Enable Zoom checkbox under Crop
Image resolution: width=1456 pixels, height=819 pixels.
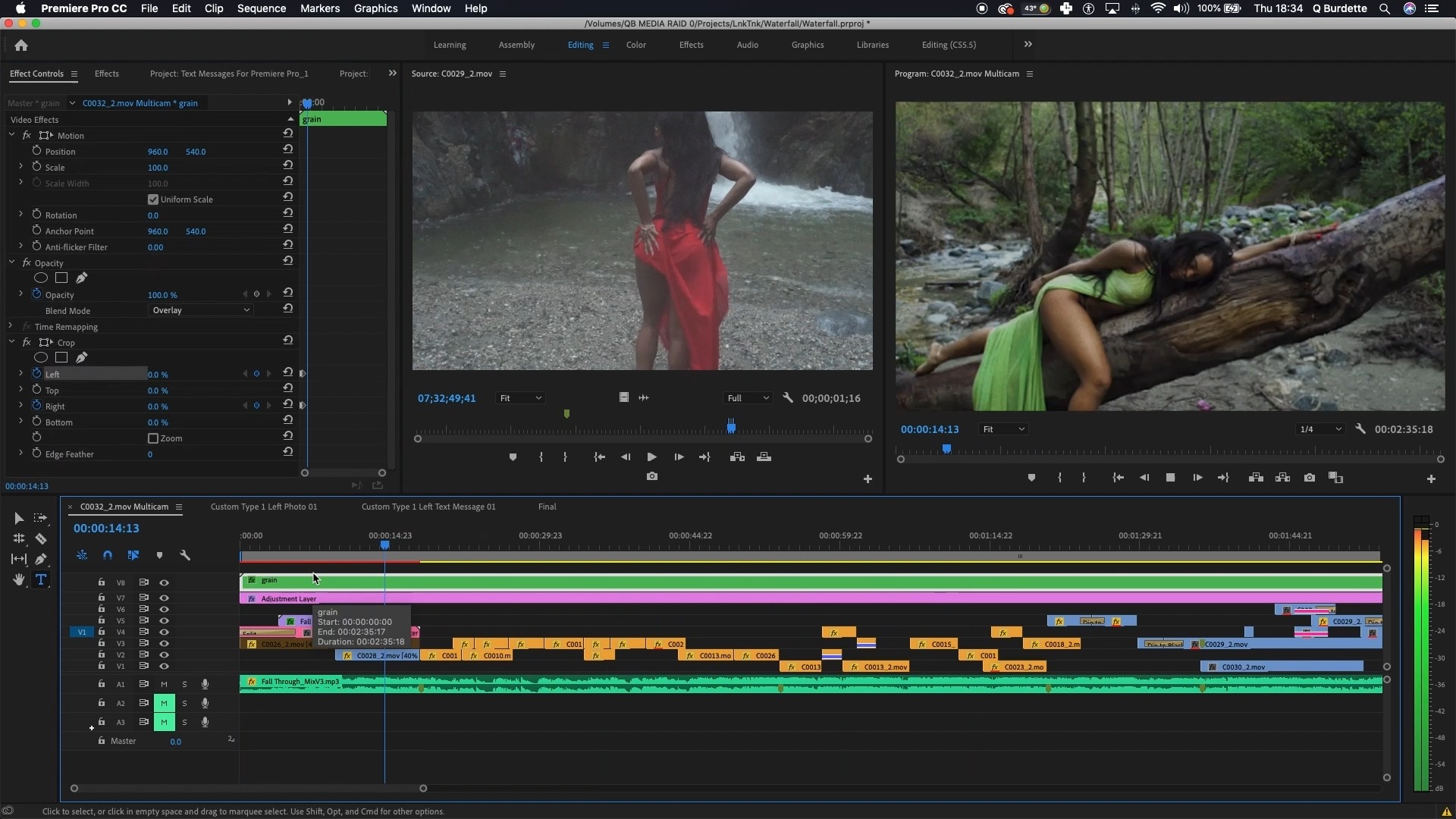tap(153, 438)
